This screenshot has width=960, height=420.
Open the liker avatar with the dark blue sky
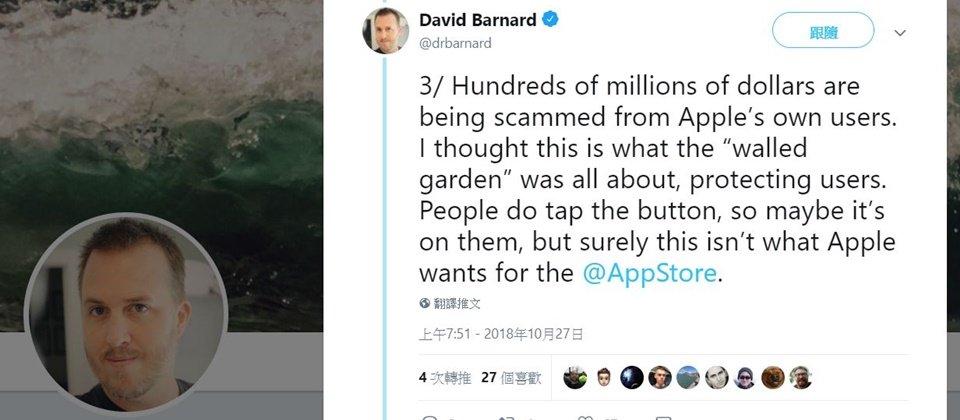point(632,378)
